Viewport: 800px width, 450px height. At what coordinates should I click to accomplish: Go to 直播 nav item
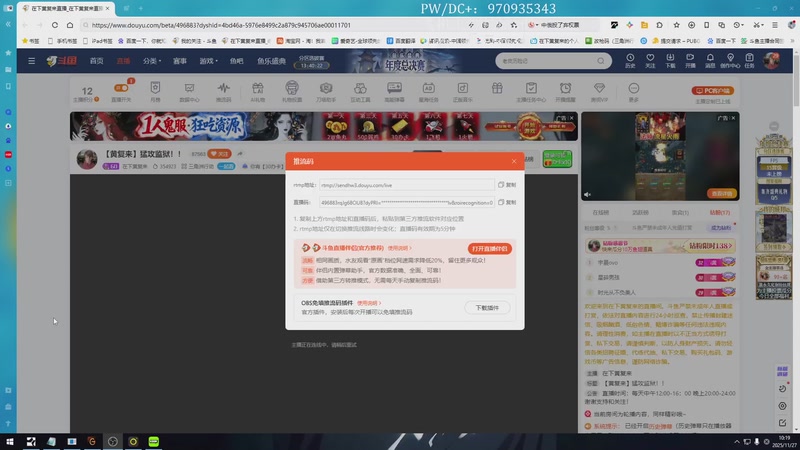pyautogui.click(x=123, y=61)
